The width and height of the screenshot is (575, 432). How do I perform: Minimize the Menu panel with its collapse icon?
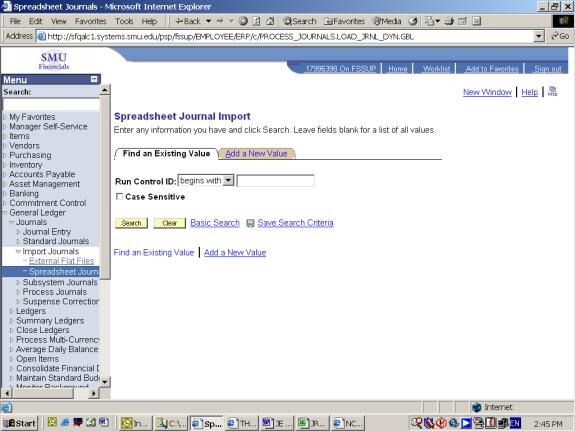click(x=94, y=79)
